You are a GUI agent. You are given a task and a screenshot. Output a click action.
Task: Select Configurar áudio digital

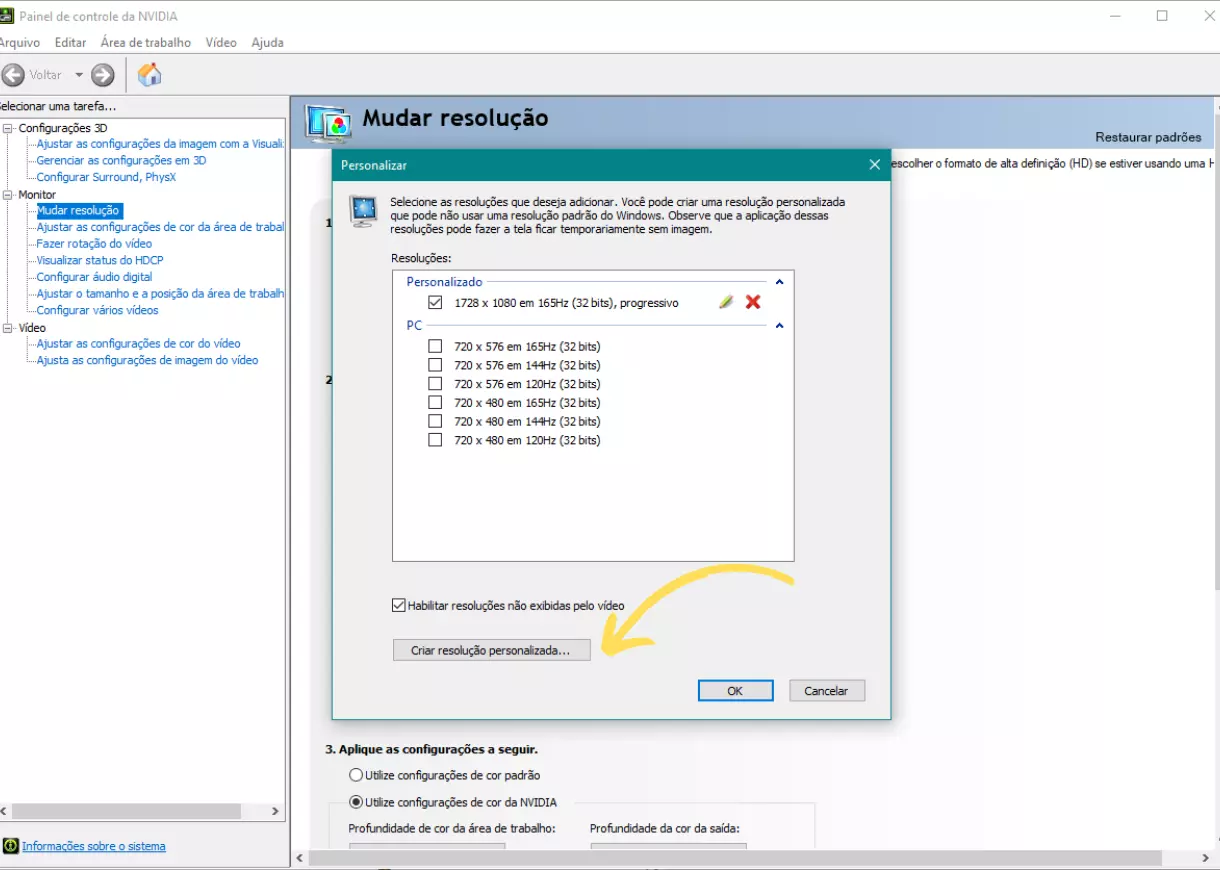point(94,277)
